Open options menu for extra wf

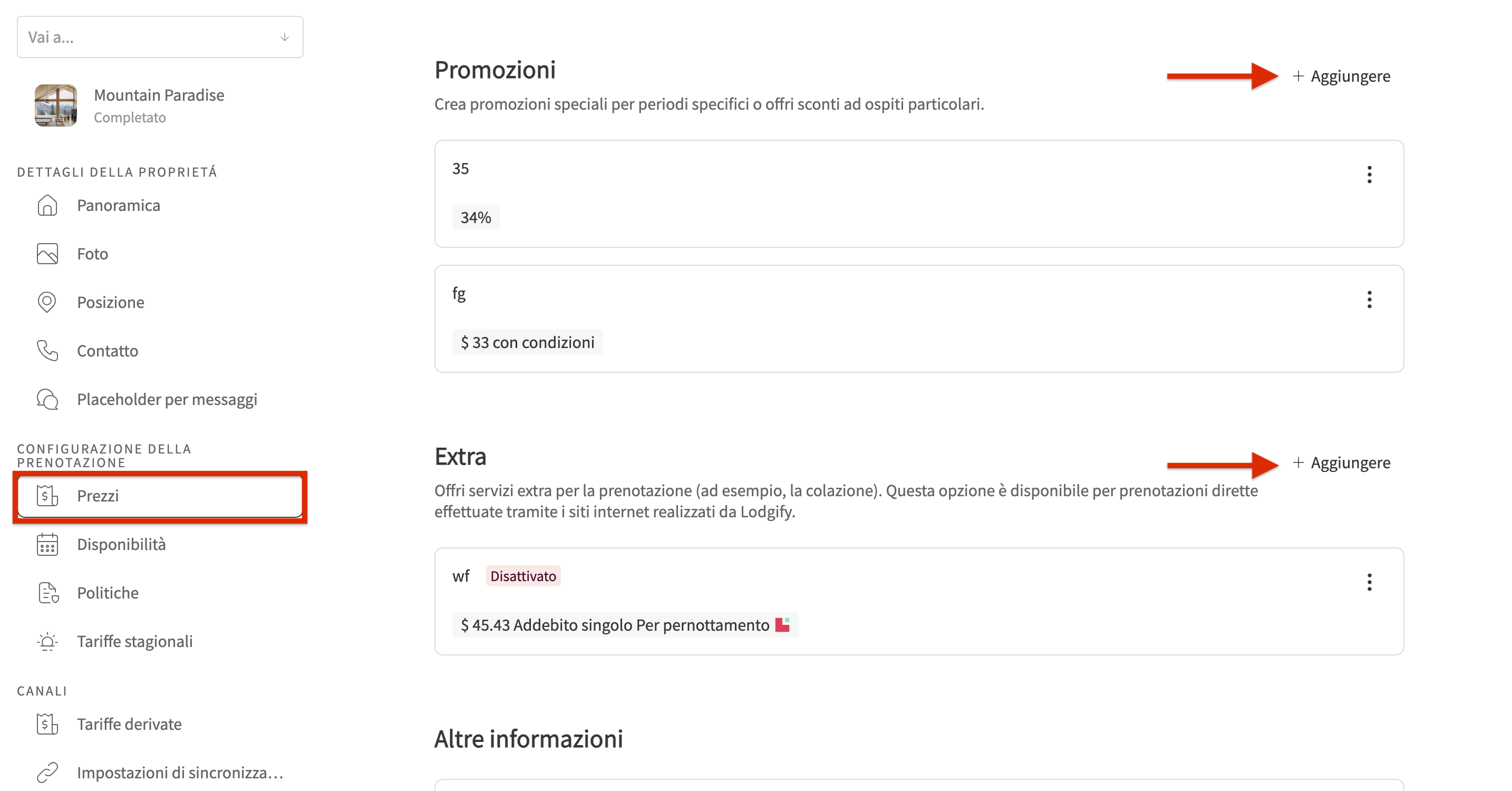(1369, 582)
